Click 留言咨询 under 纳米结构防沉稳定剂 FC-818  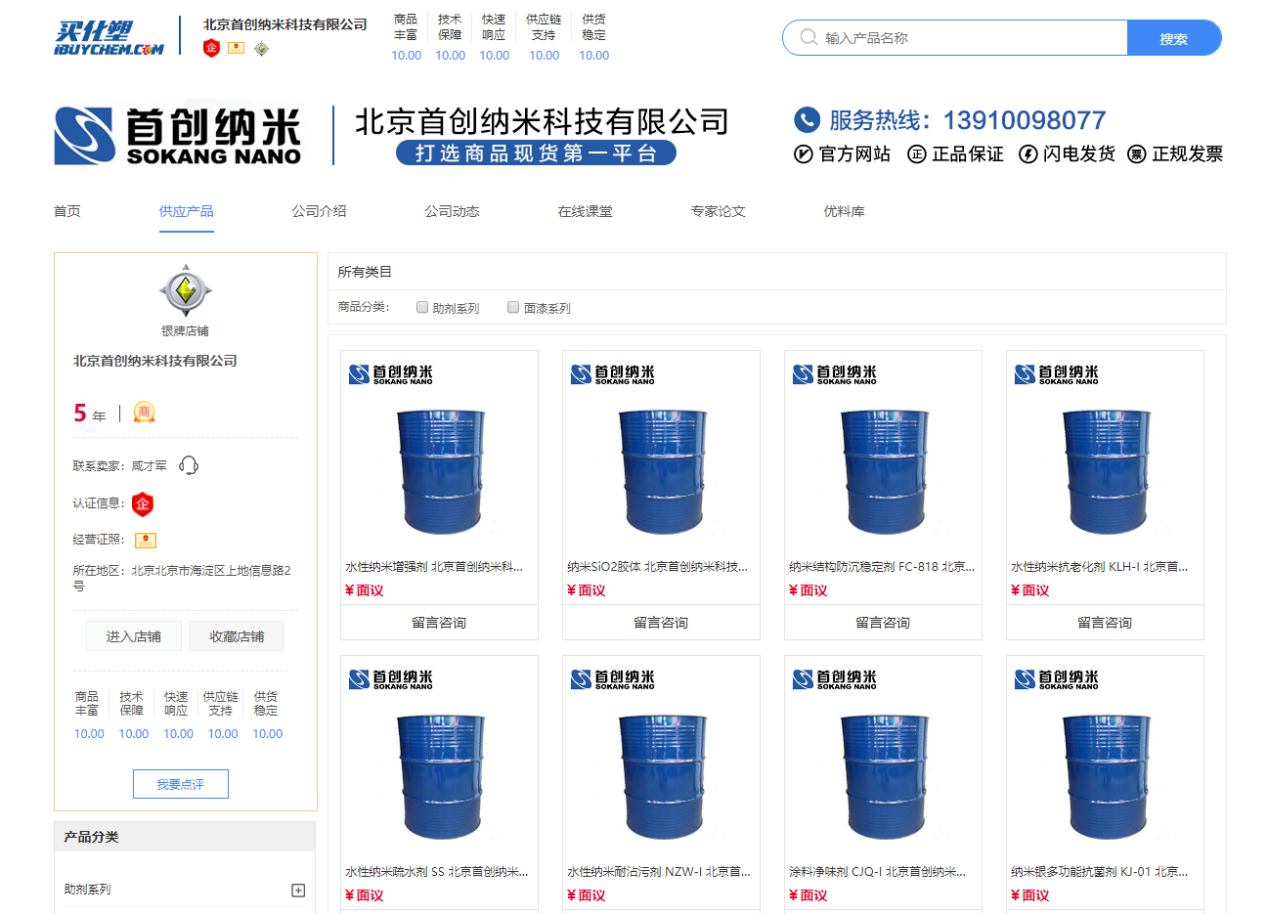[x=883, y=622]
